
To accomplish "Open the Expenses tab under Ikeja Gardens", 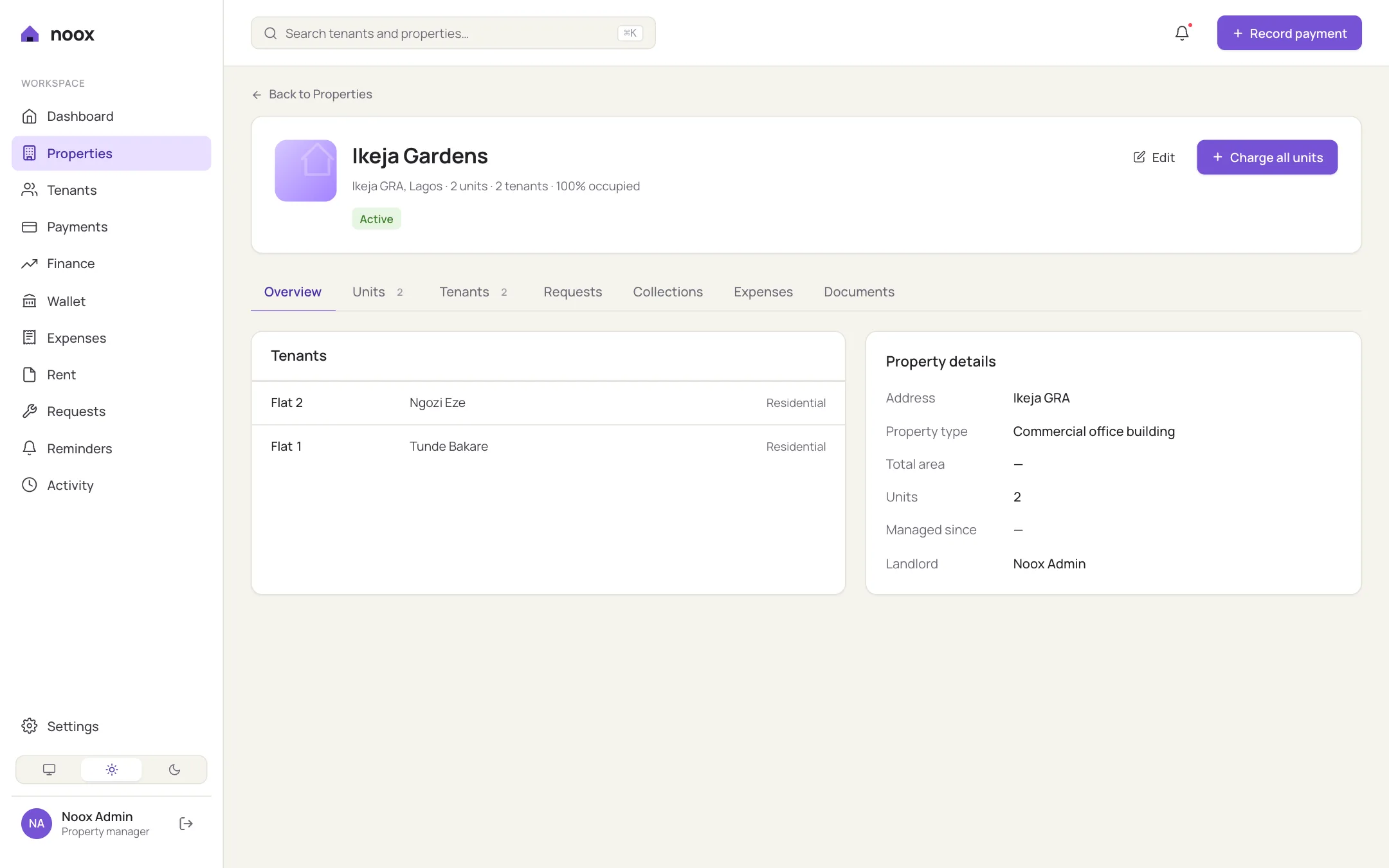I will 763,292.
